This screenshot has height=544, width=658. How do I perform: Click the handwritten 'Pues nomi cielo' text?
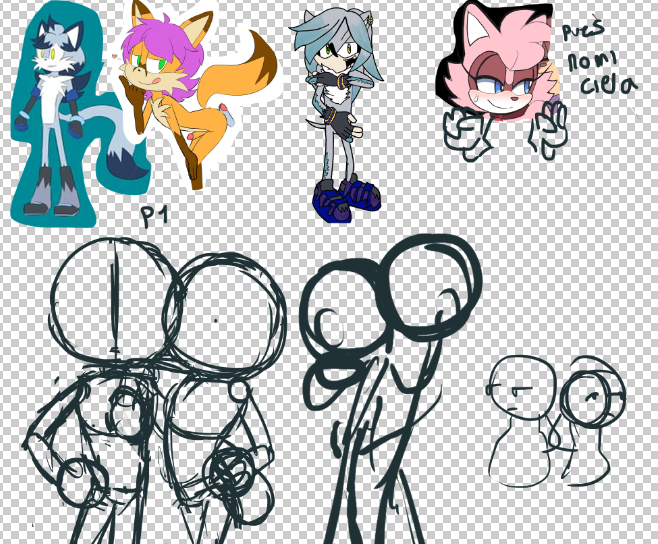click(599, 58)
